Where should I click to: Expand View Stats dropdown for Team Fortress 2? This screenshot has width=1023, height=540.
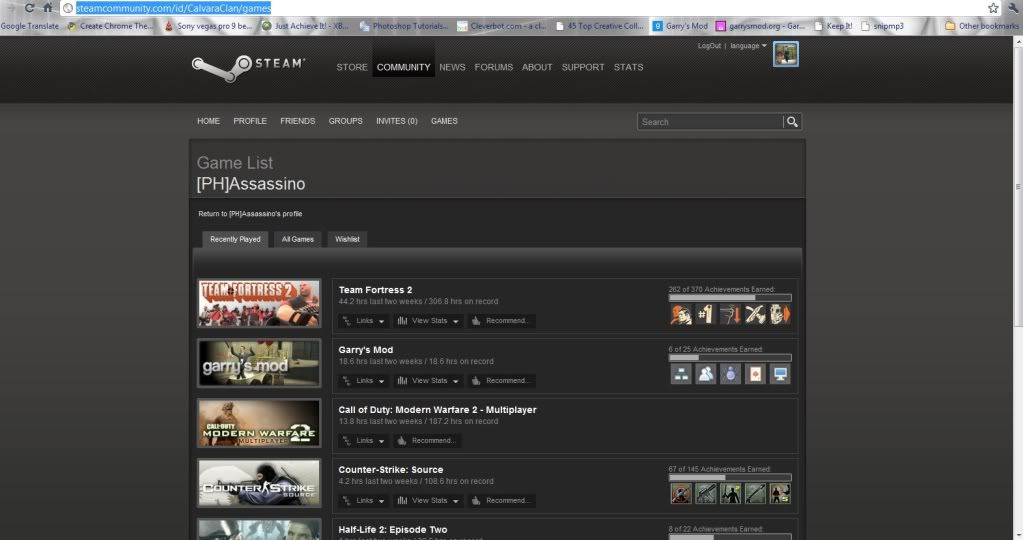[x=428, y=321]
